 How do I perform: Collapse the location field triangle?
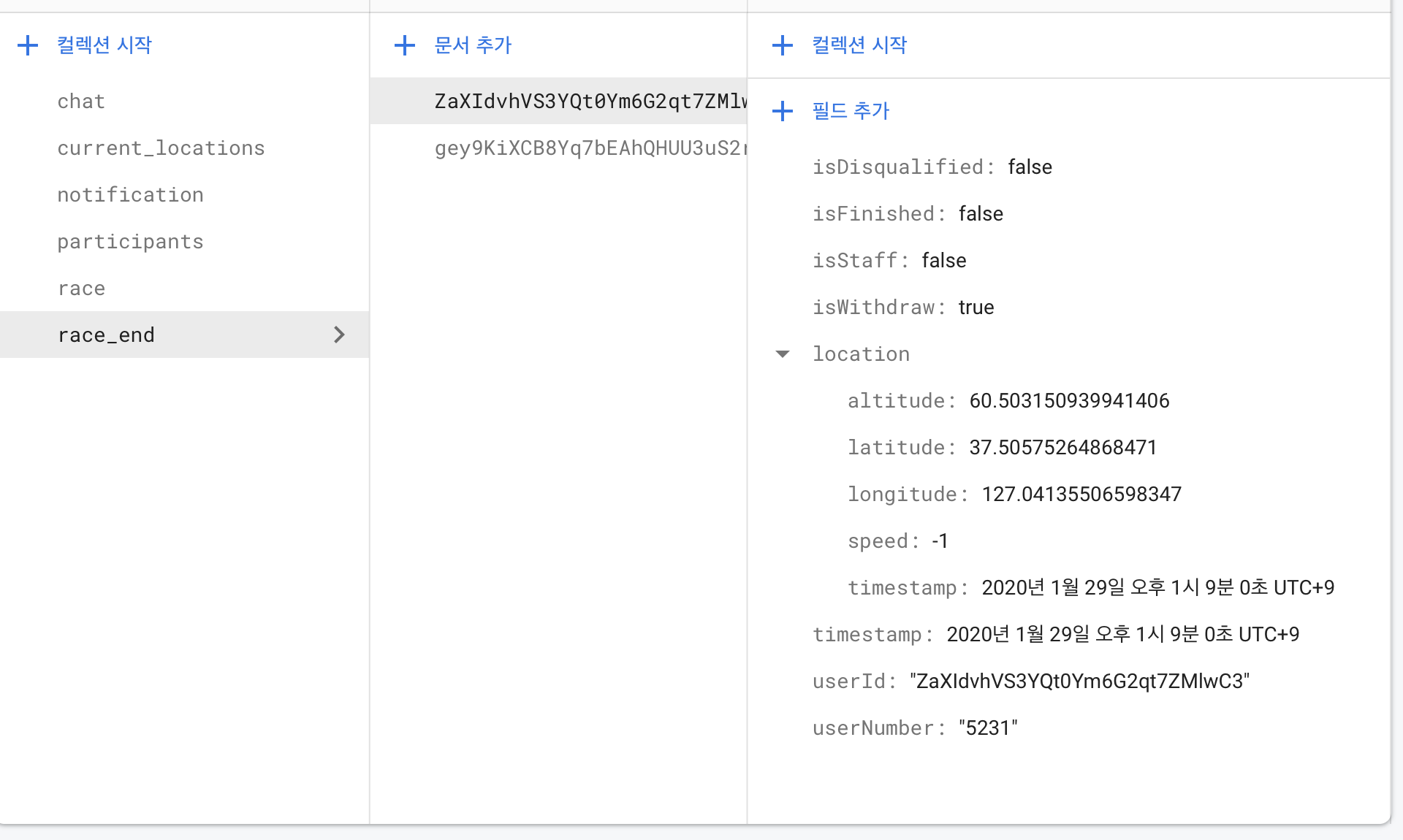pos(783,354)
